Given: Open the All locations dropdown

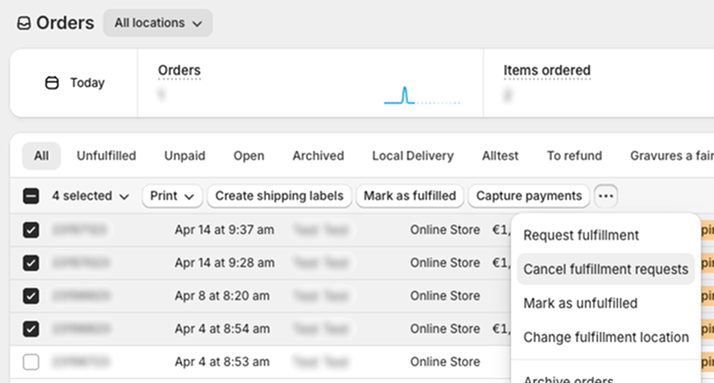Looking at the screenshot, I should click(158, 23).
